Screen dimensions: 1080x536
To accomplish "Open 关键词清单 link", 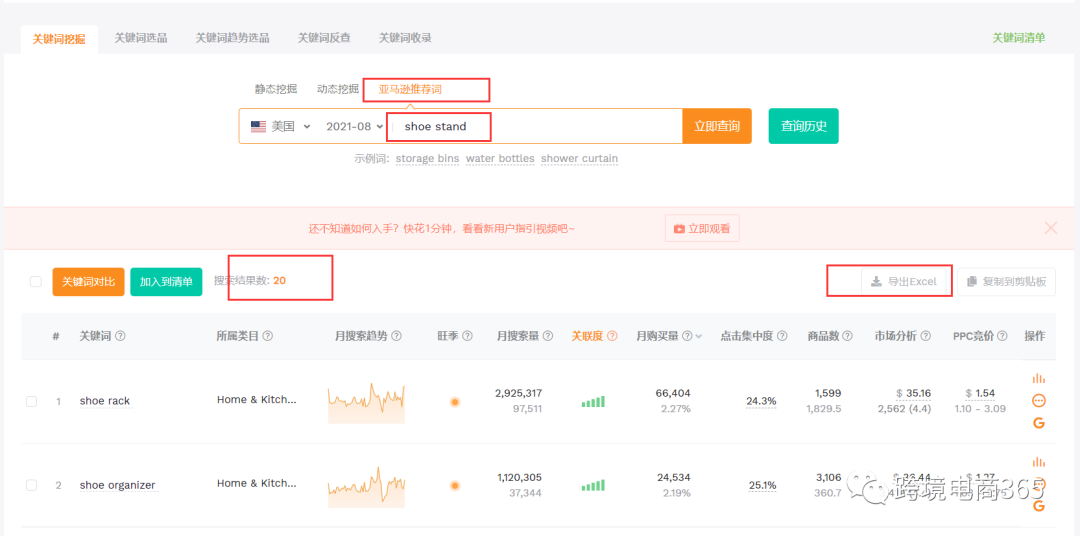I will (x=1018, y=38).
